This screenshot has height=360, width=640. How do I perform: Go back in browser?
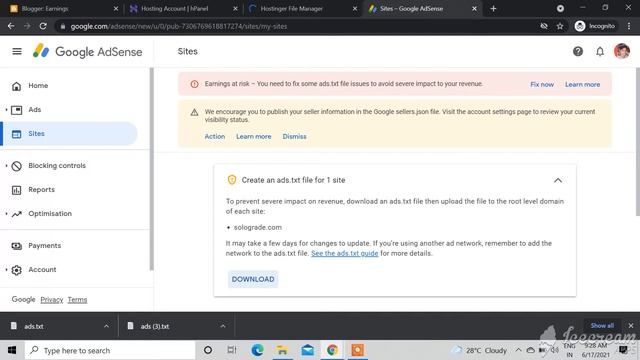tap(11, 26)
